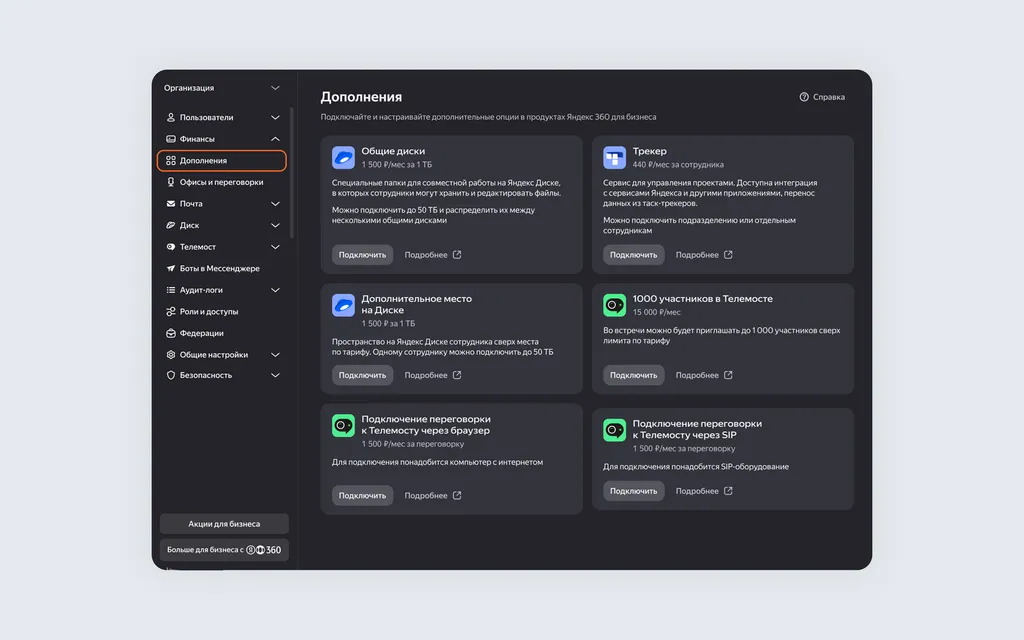
Task: Click Подключить for Телемост через браузер
Action: 362,495
